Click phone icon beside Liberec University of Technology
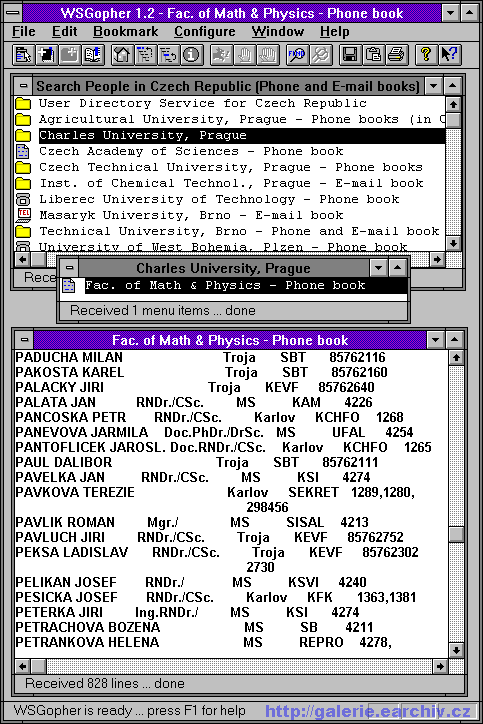 (x=23, y=199)
